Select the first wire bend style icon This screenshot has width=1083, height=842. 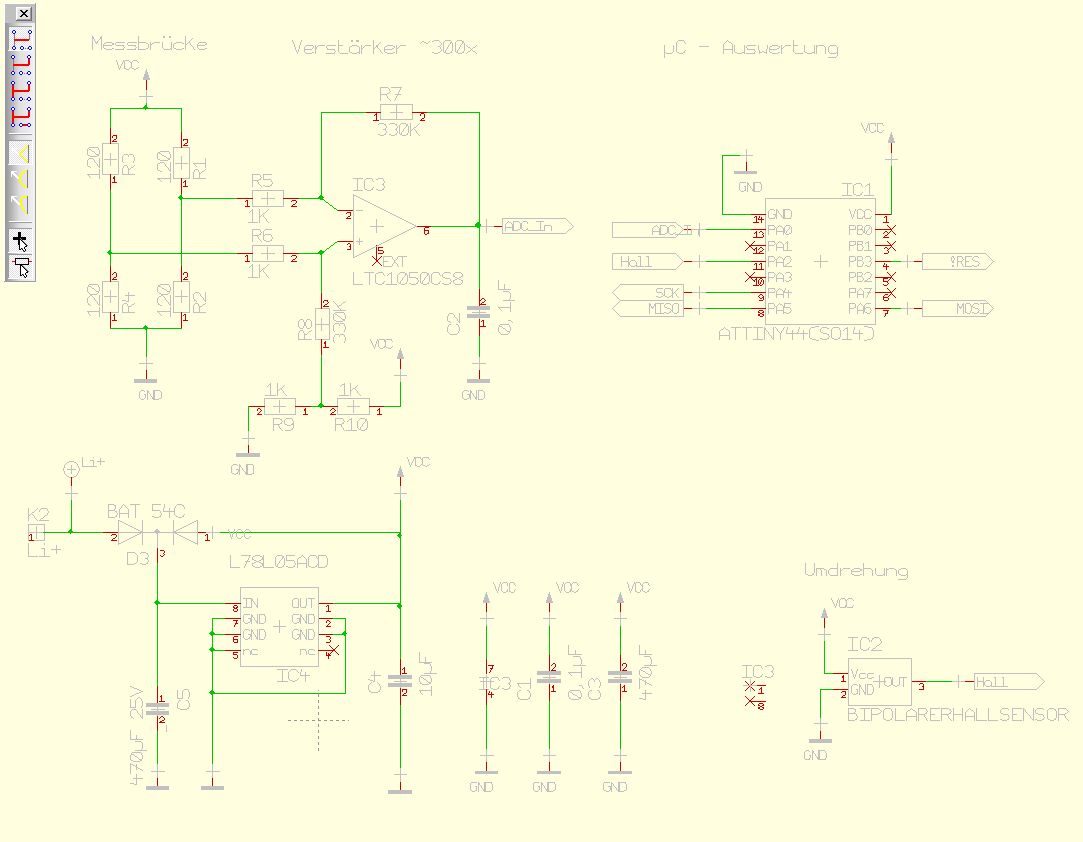tap(21, 39)
